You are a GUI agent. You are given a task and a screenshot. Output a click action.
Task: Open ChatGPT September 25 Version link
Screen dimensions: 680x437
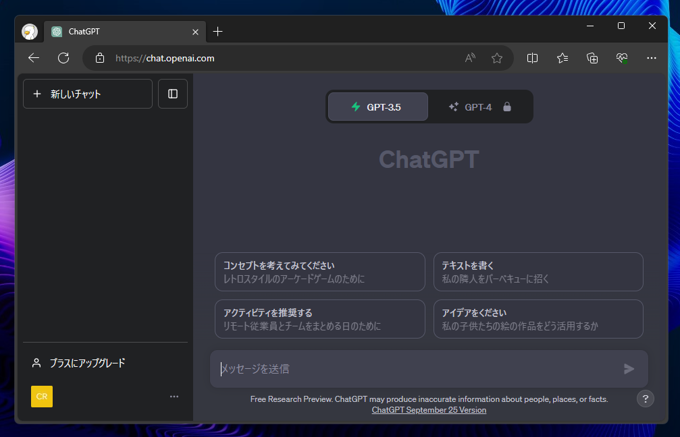(429, 410)
